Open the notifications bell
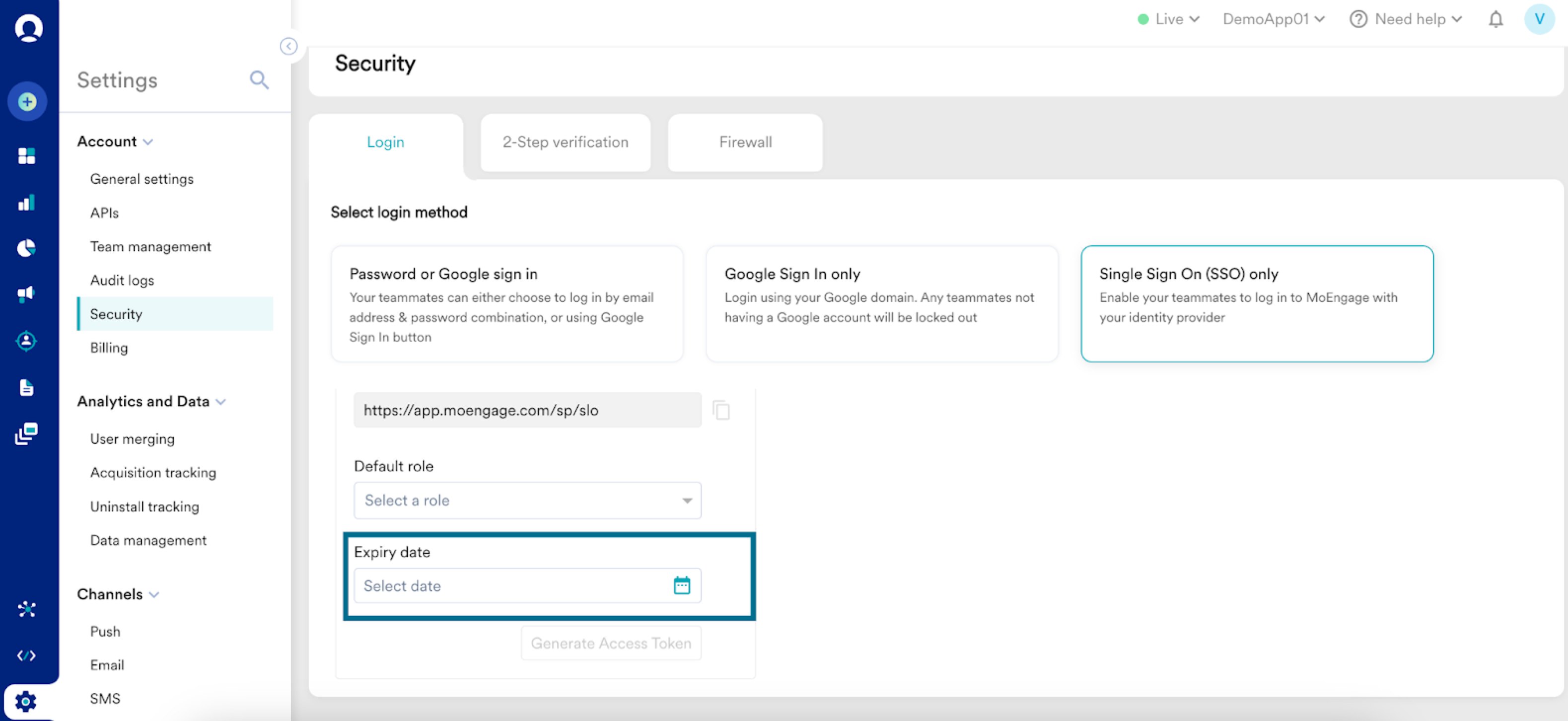Viewport: 1568px width, 721px height. 1496,19
